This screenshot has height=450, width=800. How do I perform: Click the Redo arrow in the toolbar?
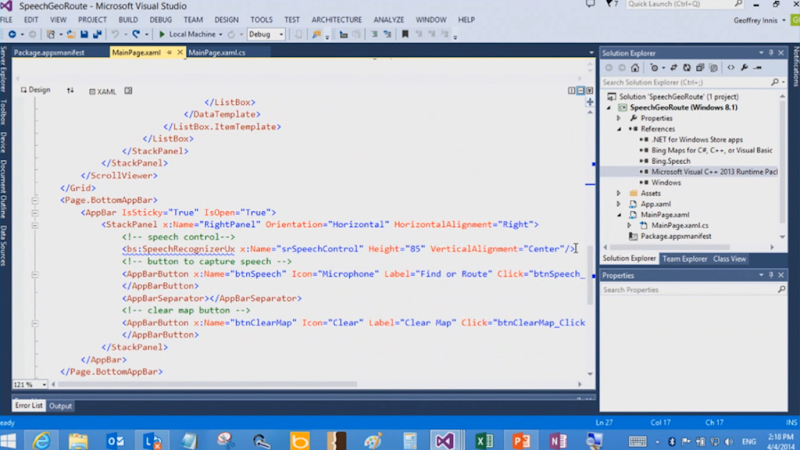136,34
